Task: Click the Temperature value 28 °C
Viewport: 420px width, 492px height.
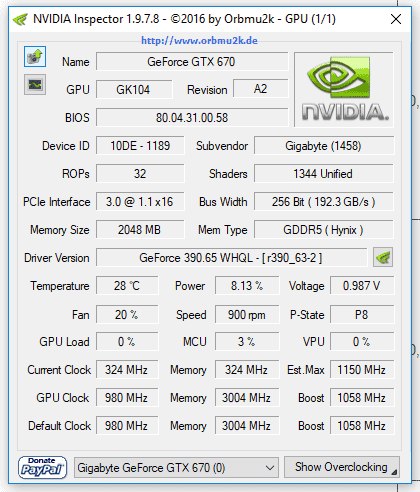Action: coord(127,286)
